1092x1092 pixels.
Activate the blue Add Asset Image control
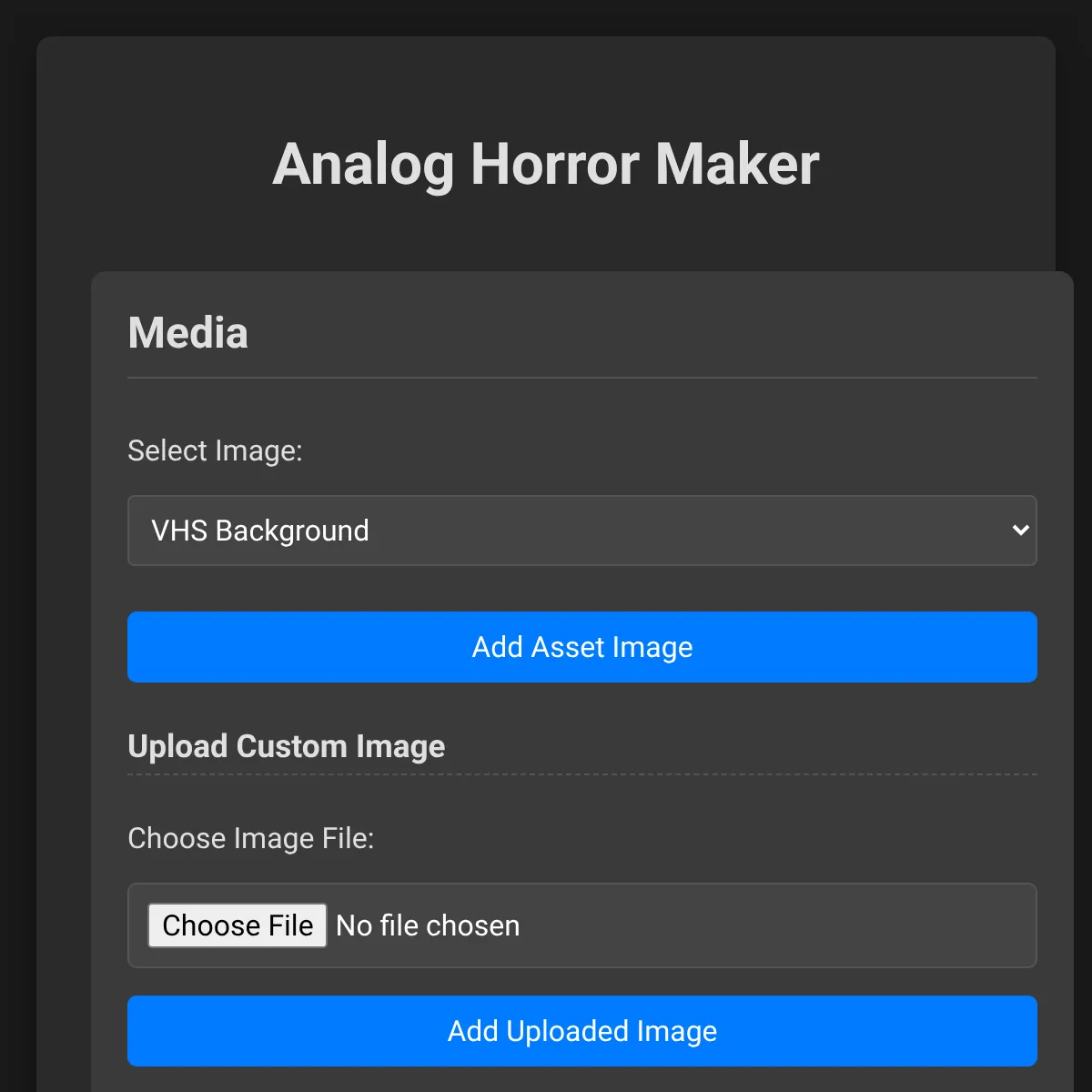582,647
